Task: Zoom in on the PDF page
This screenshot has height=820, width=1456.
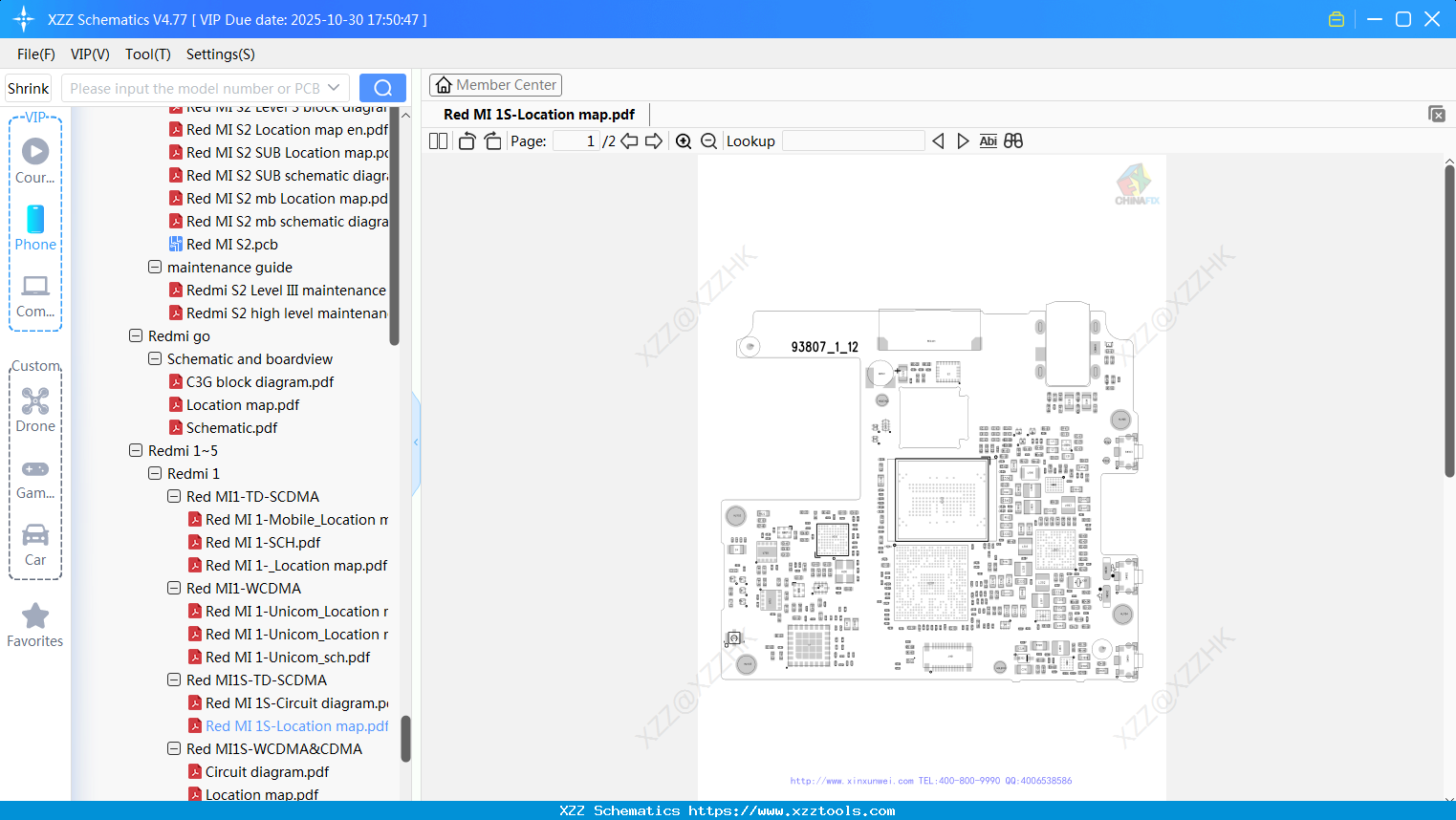Action: pyautogui.click(x=684, y=140)
